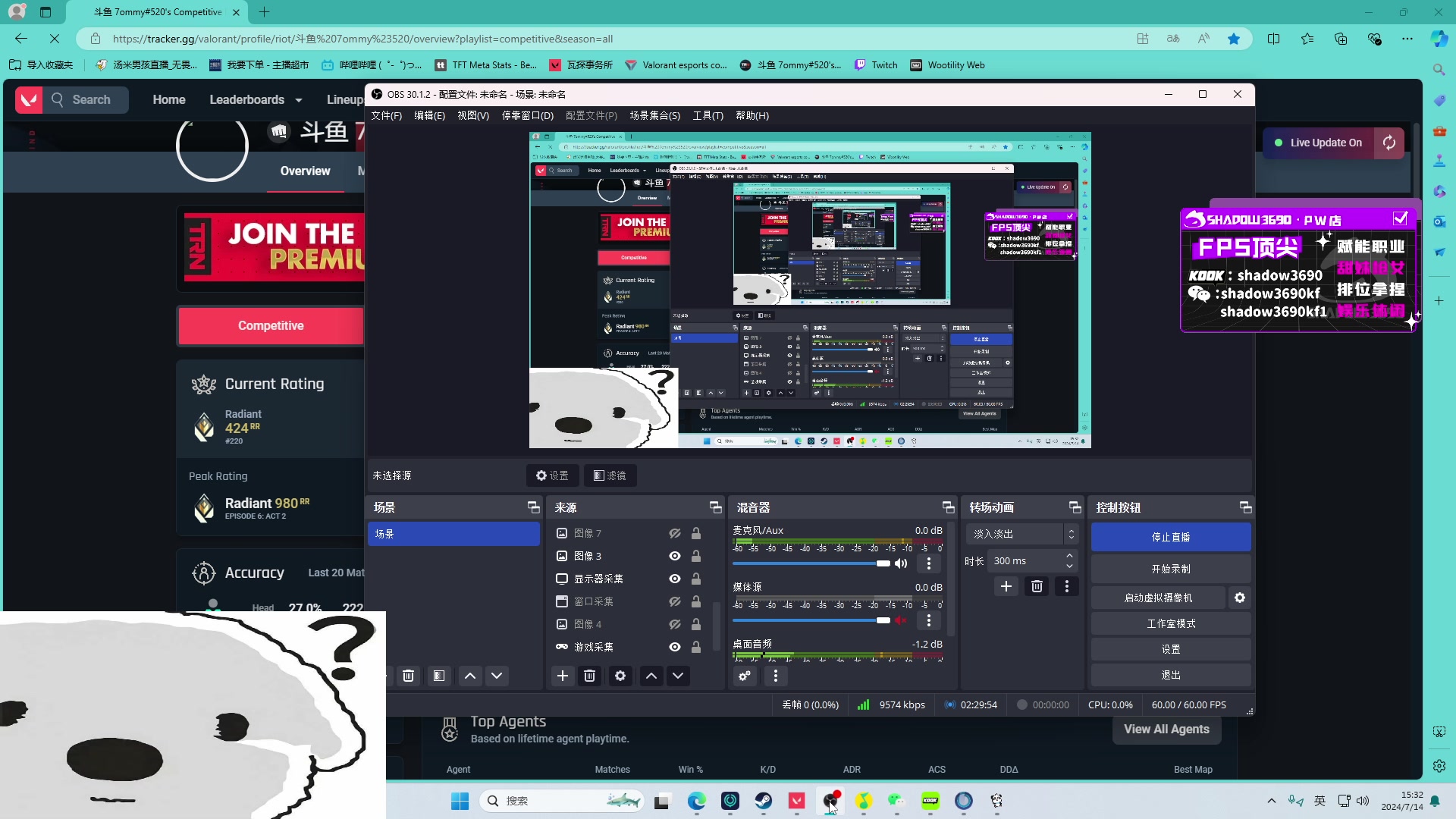Open OBS 设置 in controls panel
The image size is (1456, 819).
coord(1171,649)
